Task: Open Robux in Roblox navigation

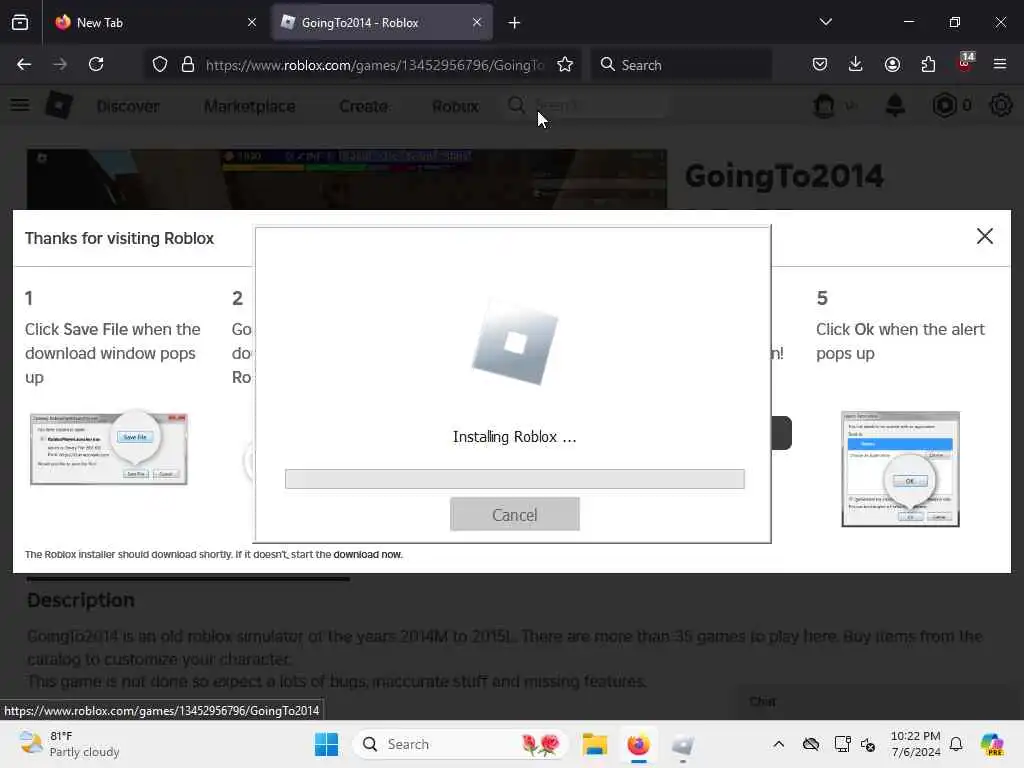Action: pos(455,106)
